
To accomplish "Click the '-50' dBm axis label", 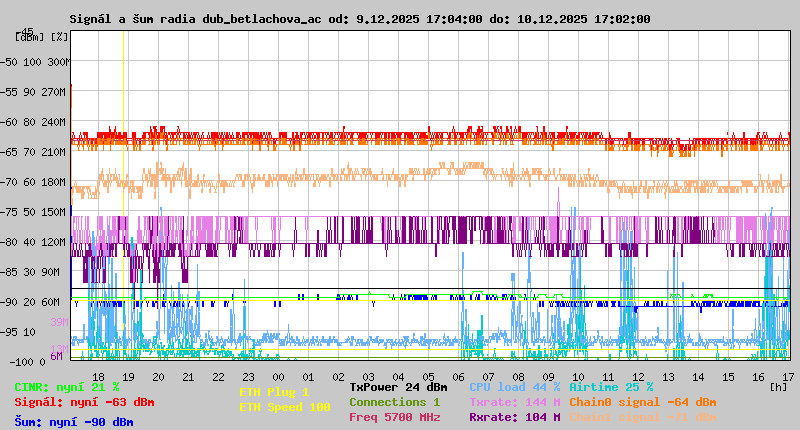I will (9, 62).
